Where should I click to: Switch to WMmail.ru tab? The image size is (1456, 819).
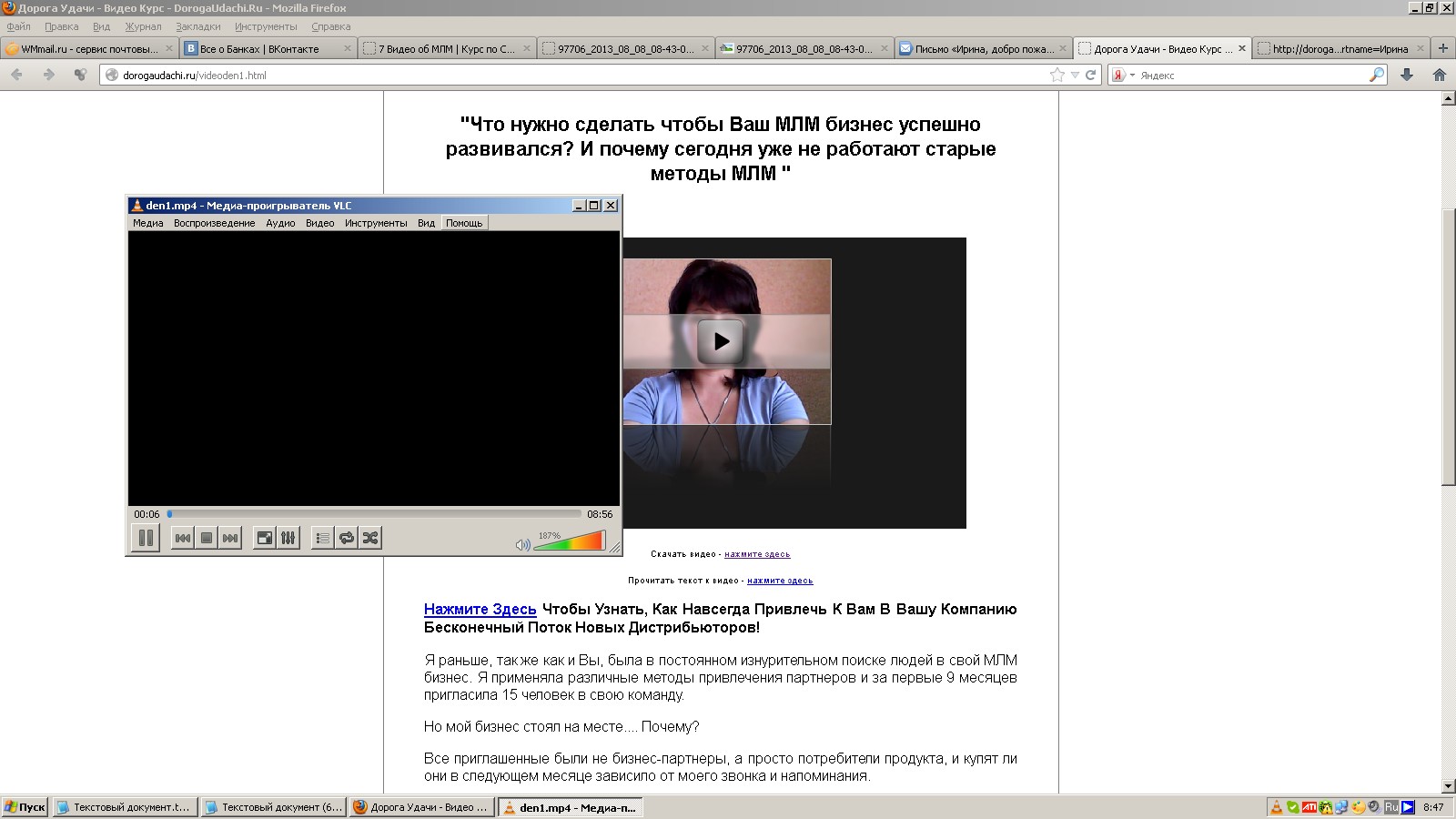pyautogui.click(x=89, y=49)
